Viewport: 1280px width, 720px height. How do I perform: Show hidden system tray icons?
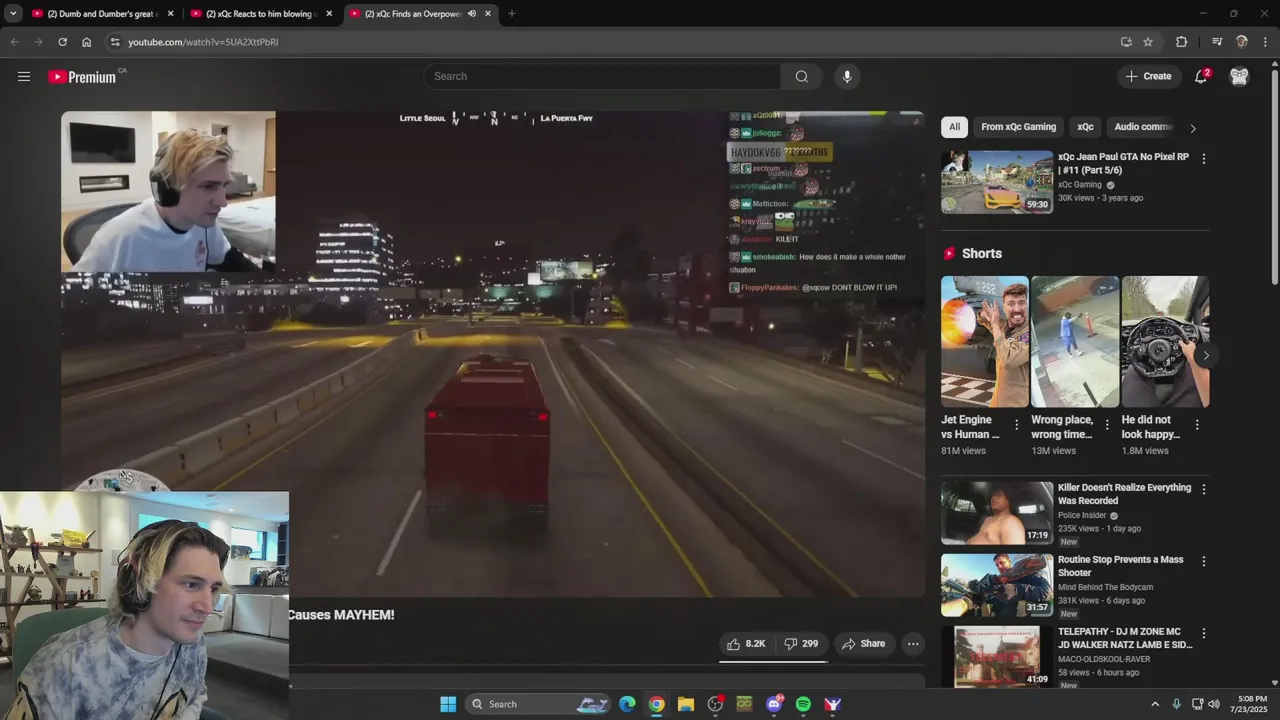click(x=1155, y=704)
